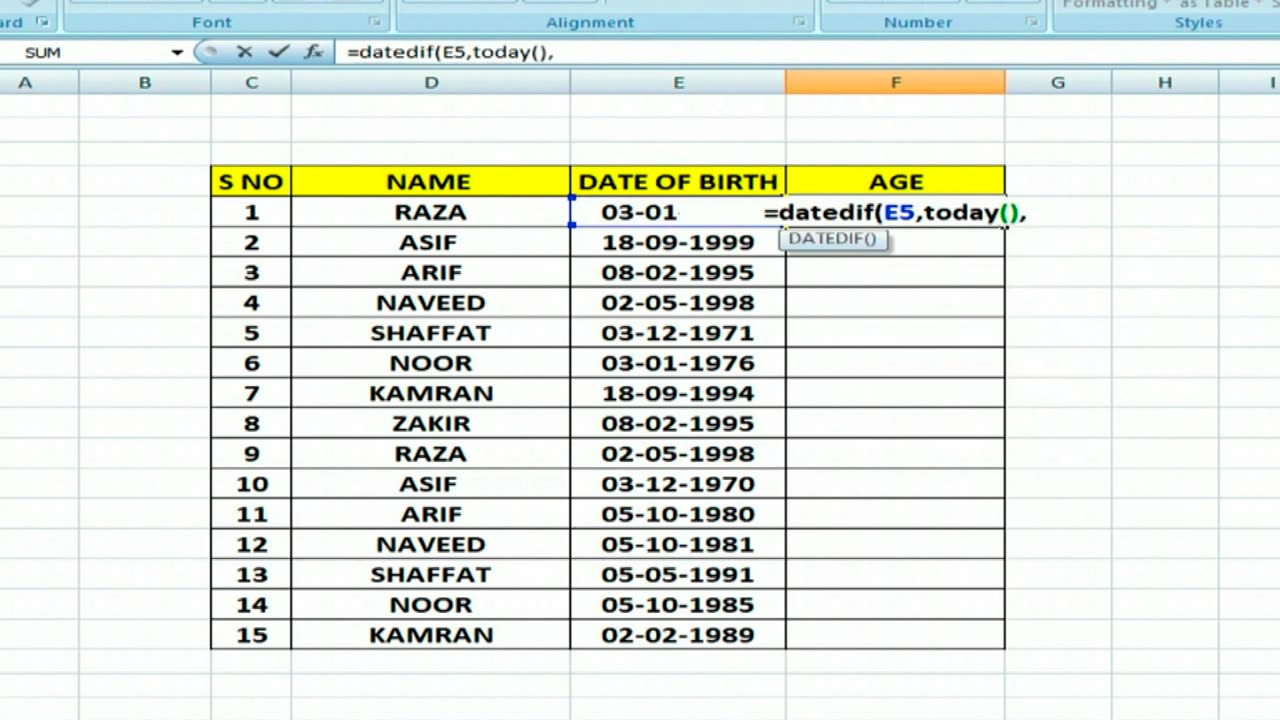The image size is (1280, 720).
Task: Select the referenced cell showing 03-01
Action: tap(678, 212)
